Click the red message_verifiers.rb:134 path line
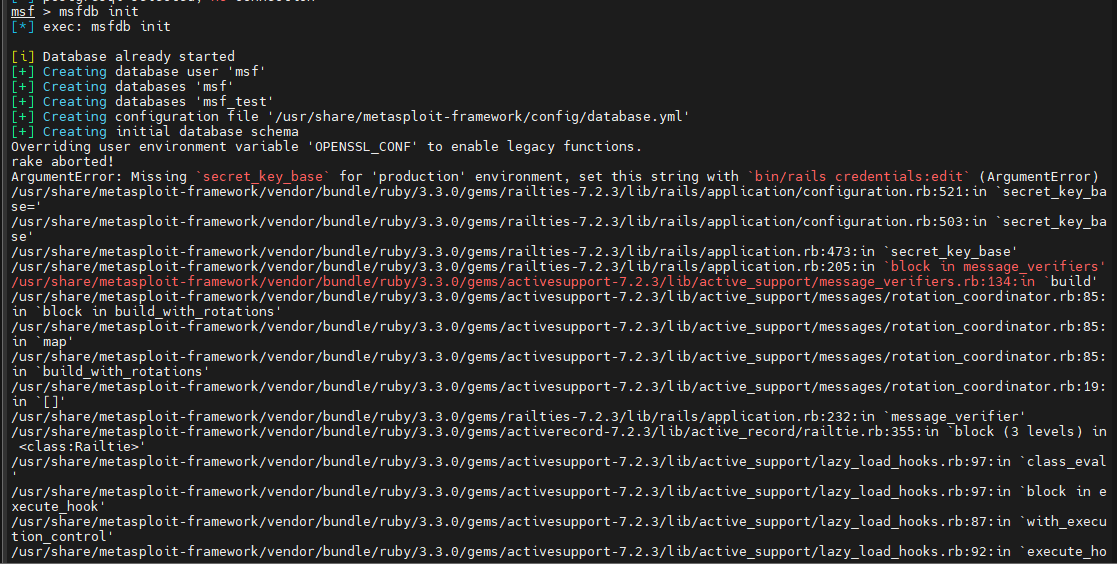Viewport: 1117px width, 564px height. pyautogui.click(x=523, y=281)
